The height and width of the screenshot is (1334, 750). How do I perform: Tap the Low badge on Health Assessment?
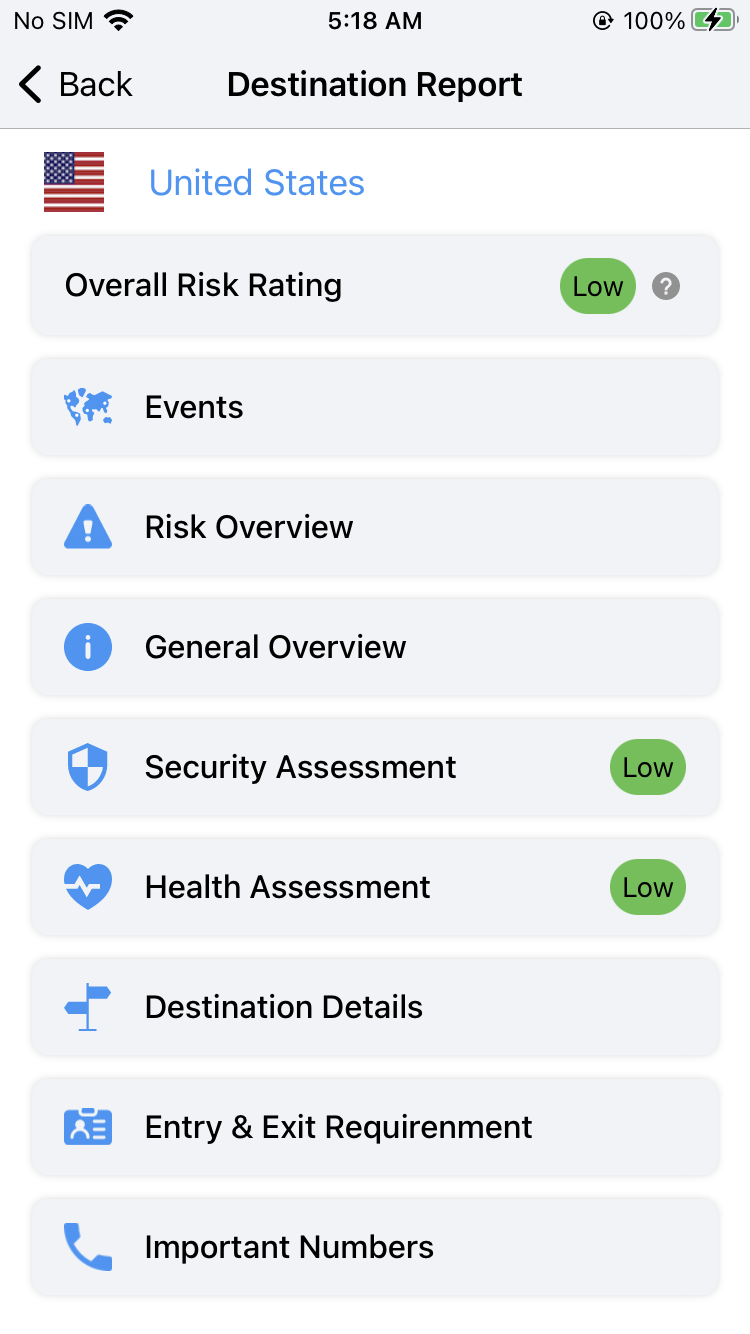coord(648,887)
